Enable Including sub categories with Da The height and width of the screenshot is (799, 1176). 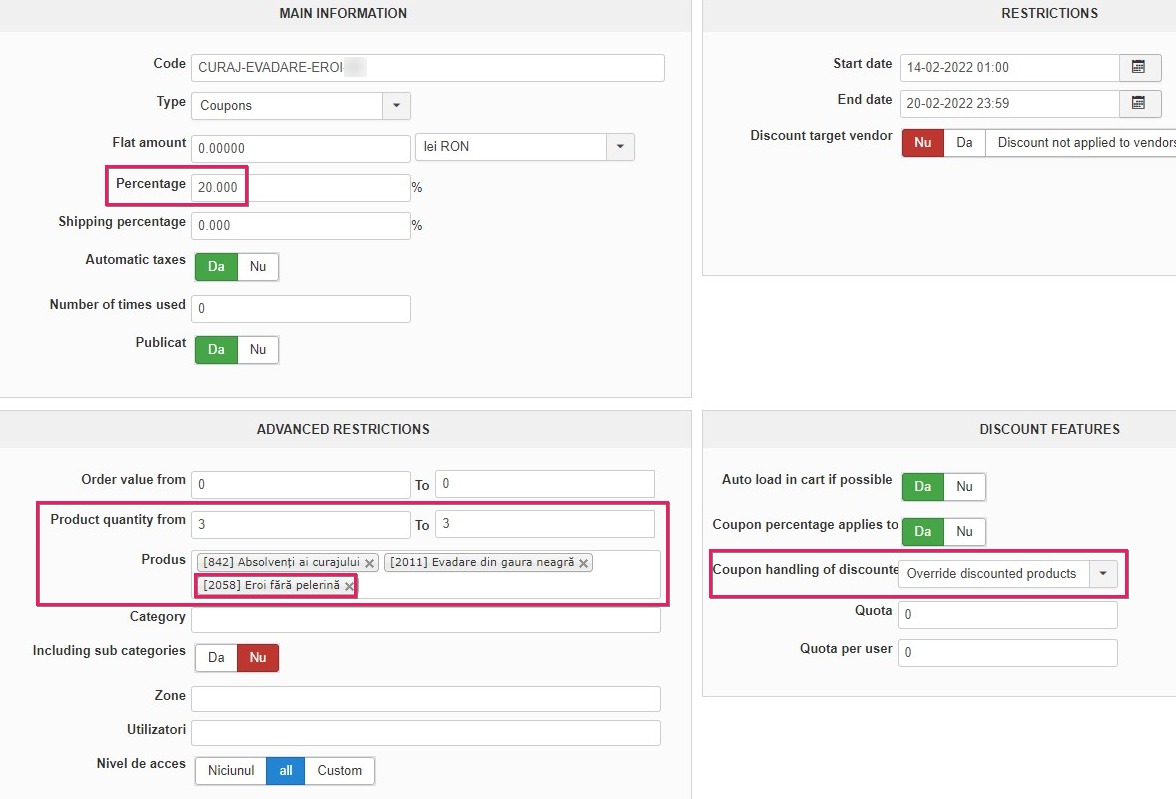[216, 657]
